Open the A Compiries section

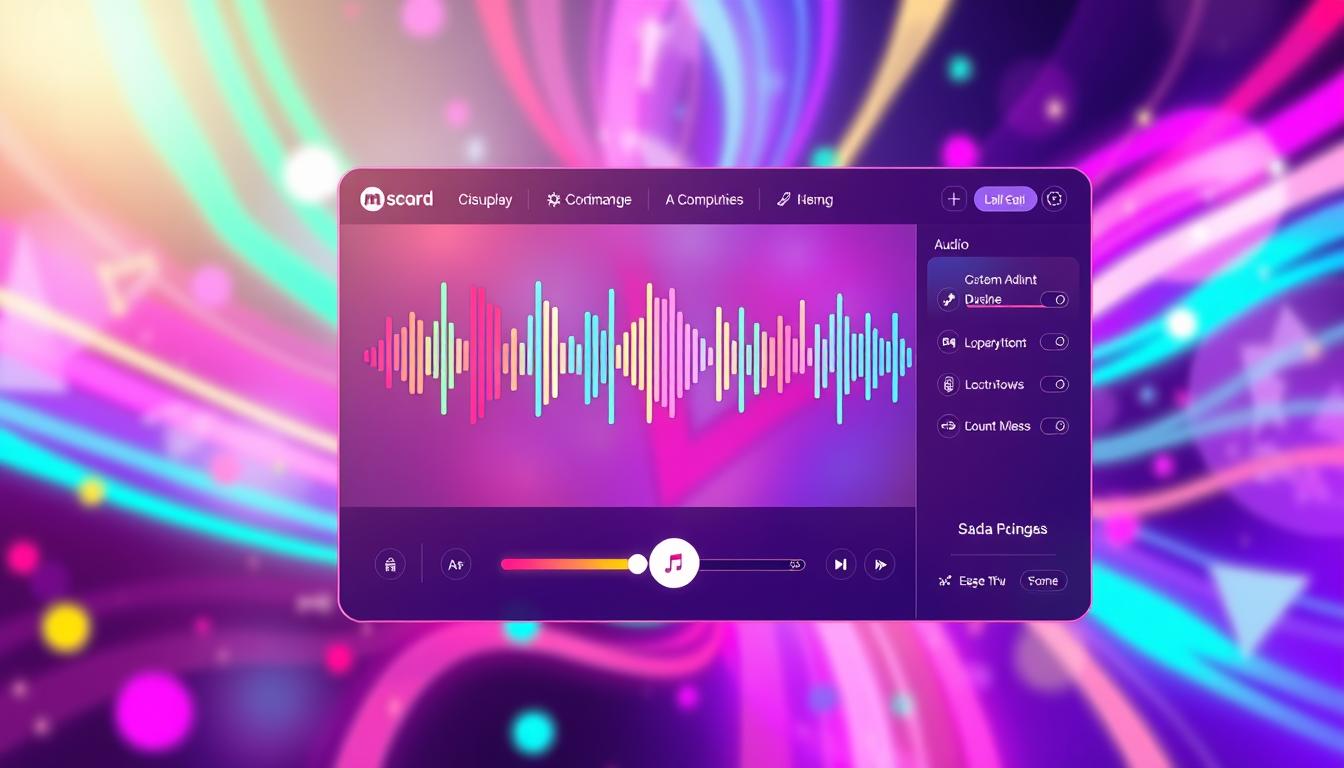coord(704,199)
